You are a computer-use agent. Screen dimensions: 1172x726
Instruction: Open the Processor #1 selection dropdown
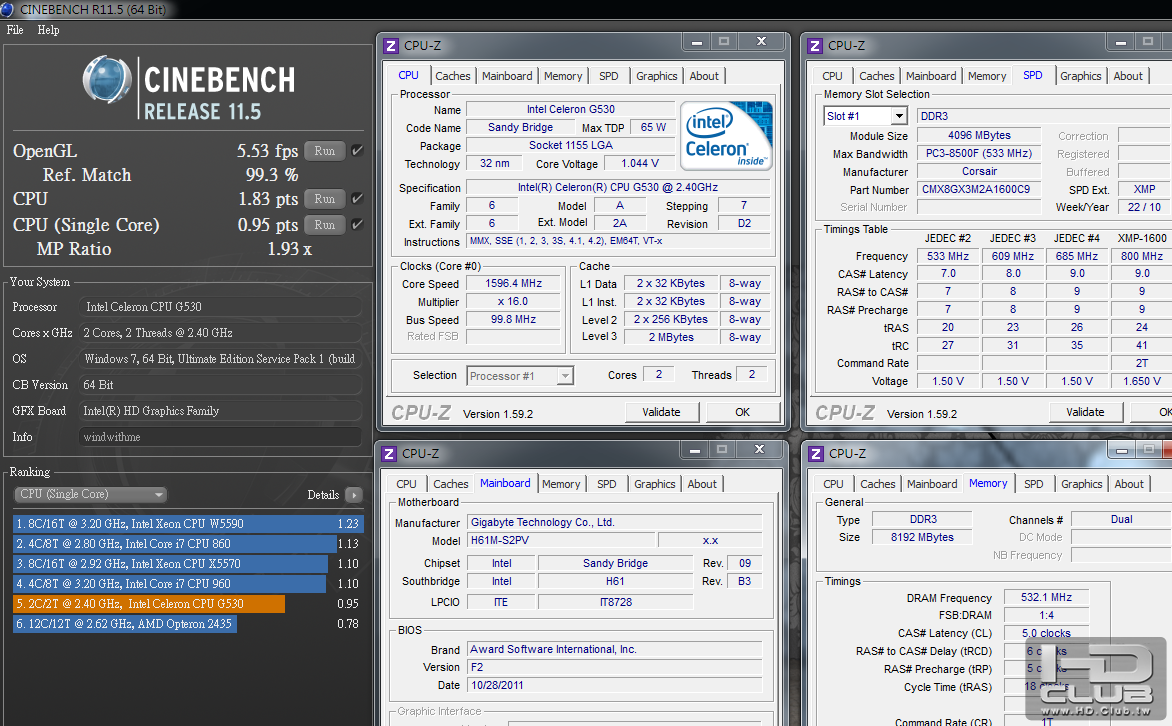(x=520, y=376)
